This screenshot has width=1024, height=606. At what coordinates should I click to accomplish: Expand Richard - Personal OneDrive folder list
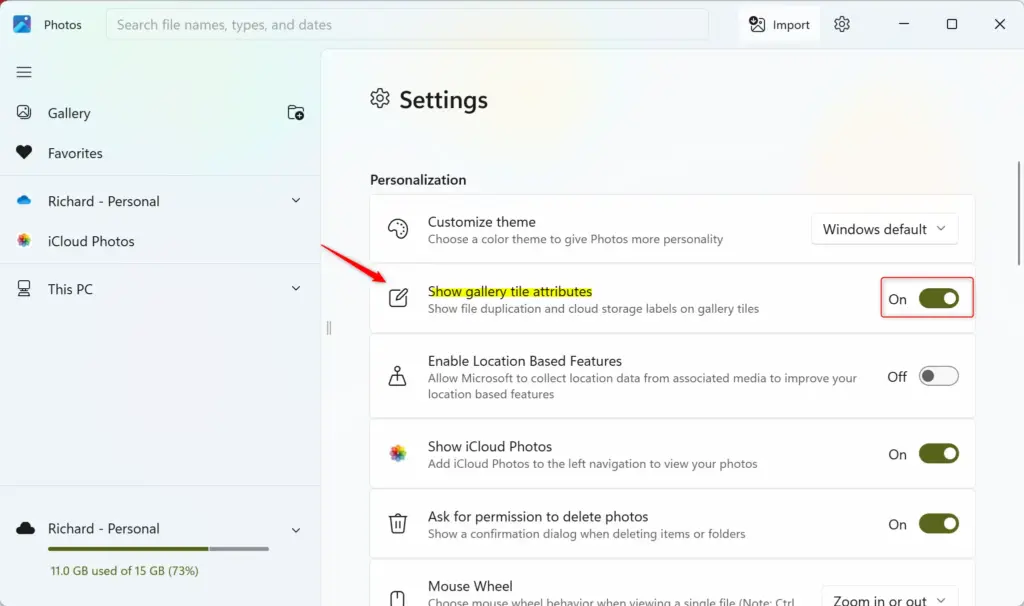[x=296, y=200]
